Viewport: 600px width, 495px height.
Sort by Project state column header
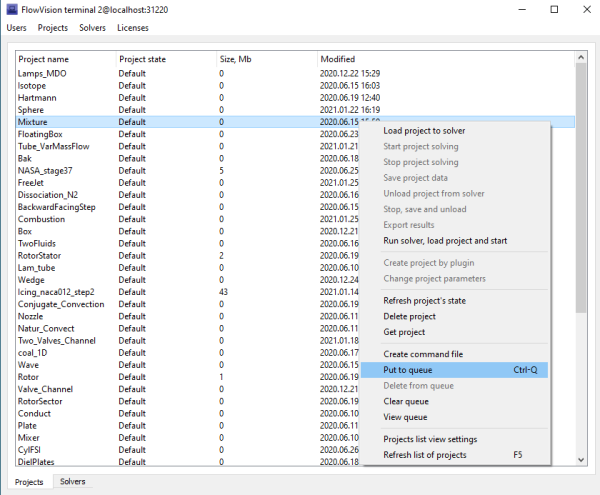point(166,59)
